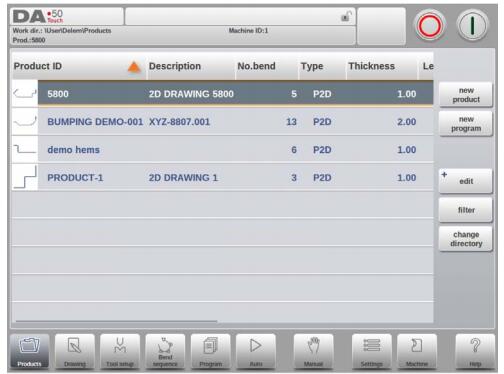Click bend count 13
This screenshot has height=374, width=504.
click(291, 122)
